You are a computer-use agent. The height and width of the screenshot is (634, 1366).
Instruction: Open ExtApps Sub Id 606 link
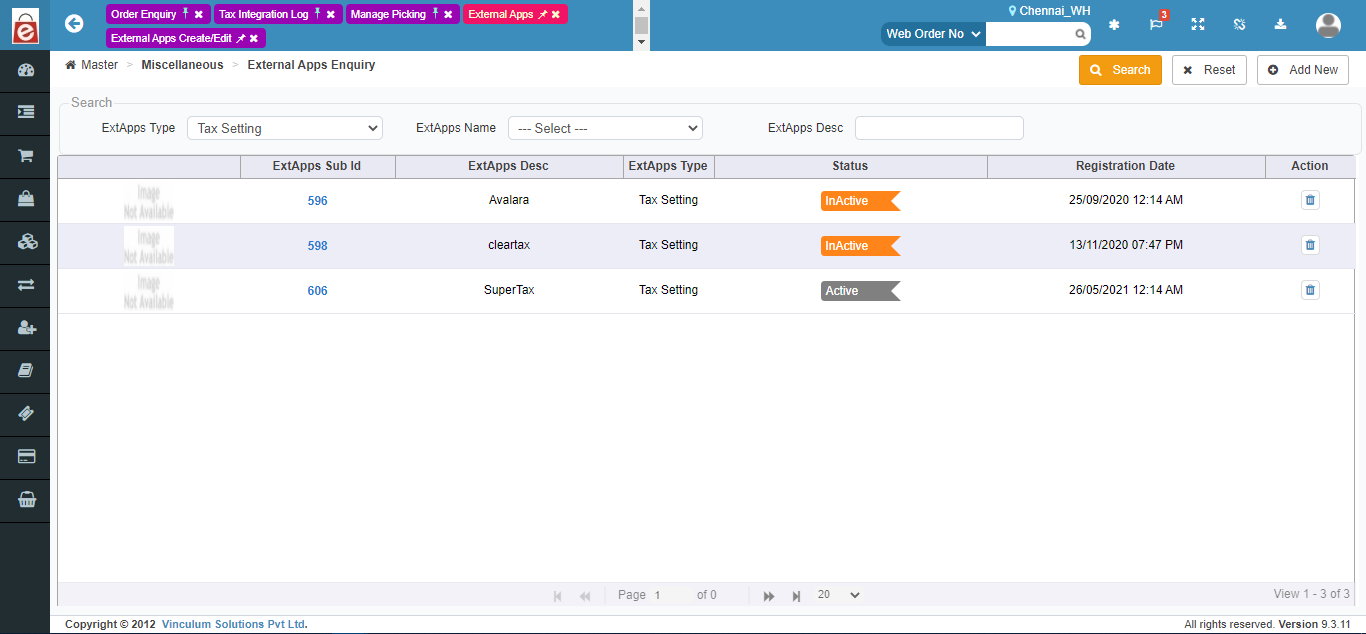[x=317, y=291]
